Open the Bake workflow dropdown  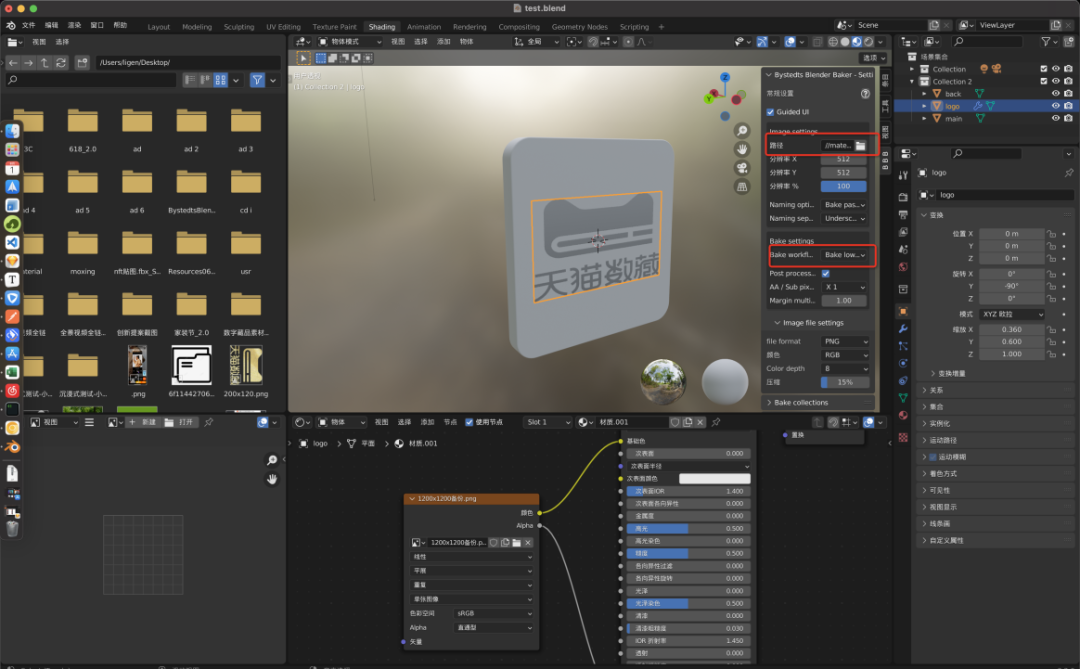pos(844,255)
